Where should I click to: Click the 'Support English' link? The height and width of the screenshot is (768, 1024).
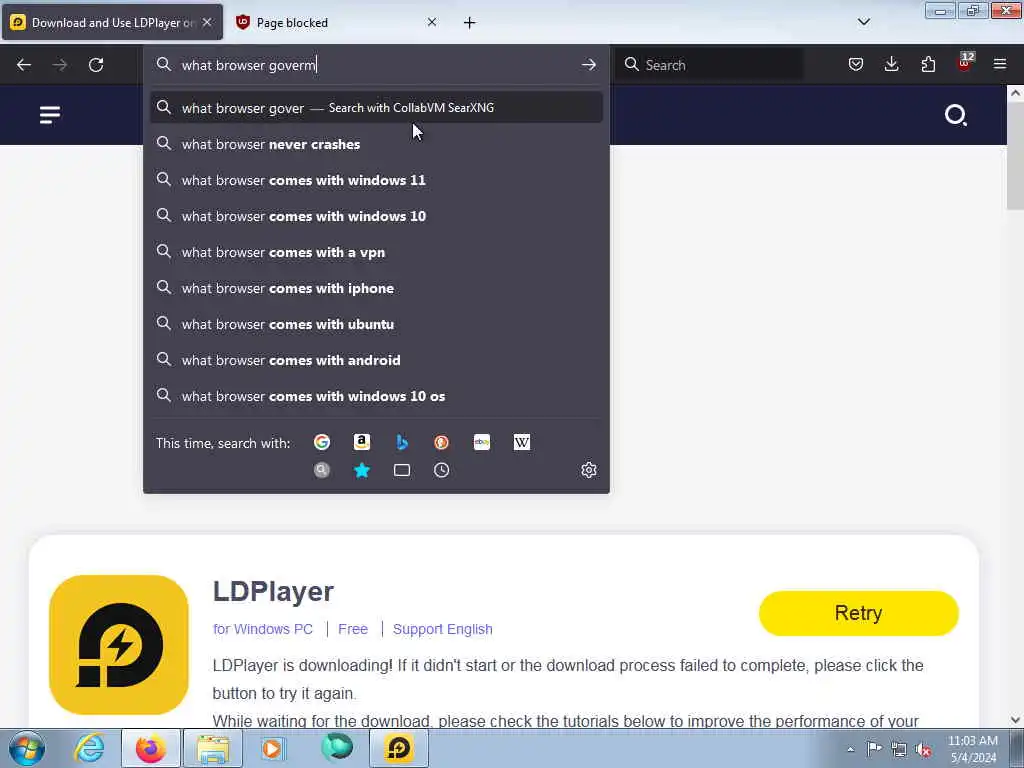(443, 629)
